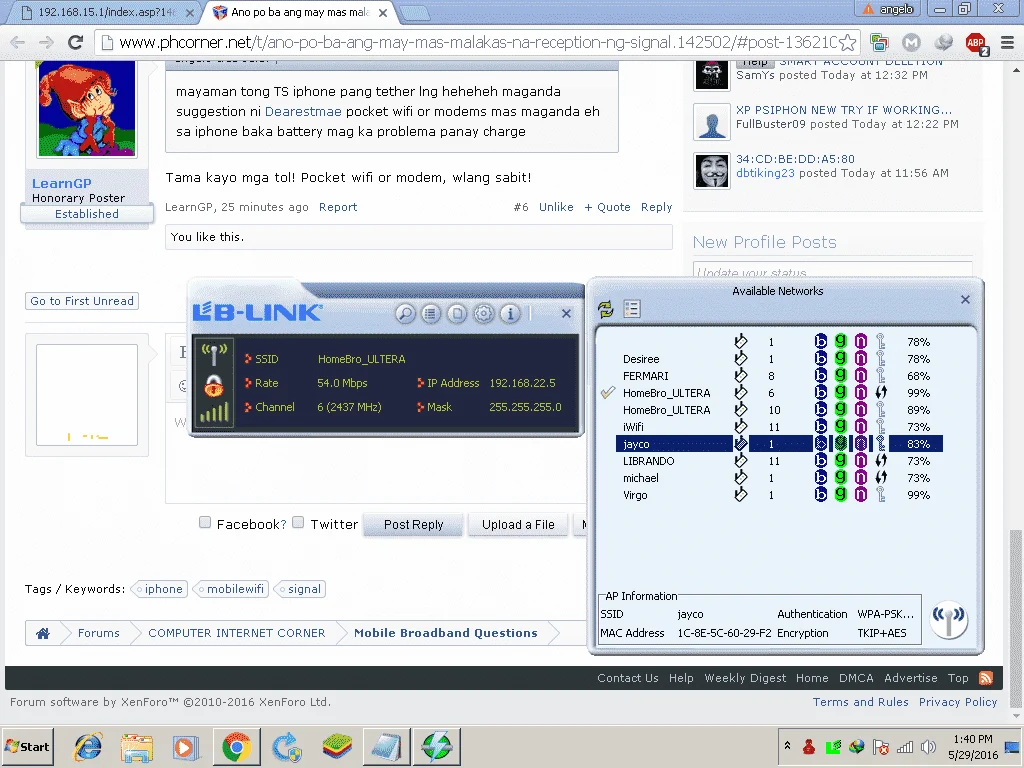Select the Desiree network row
Screen dimensions: 1024x768
pos(779,359)
